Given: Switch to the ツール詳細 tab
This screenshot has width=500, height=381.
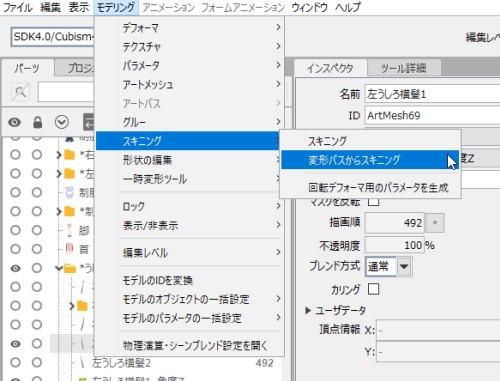Looking at the screenshot, I should click(404, 68).
